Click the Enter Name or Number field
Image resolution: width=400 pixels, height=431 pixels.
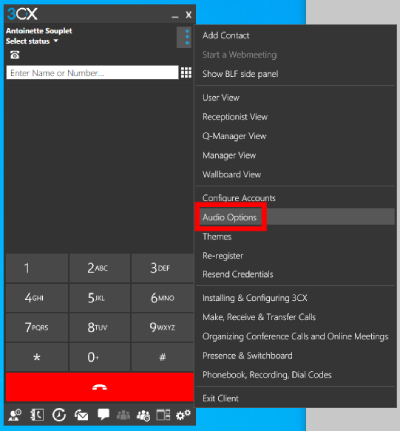click(92, 73)
